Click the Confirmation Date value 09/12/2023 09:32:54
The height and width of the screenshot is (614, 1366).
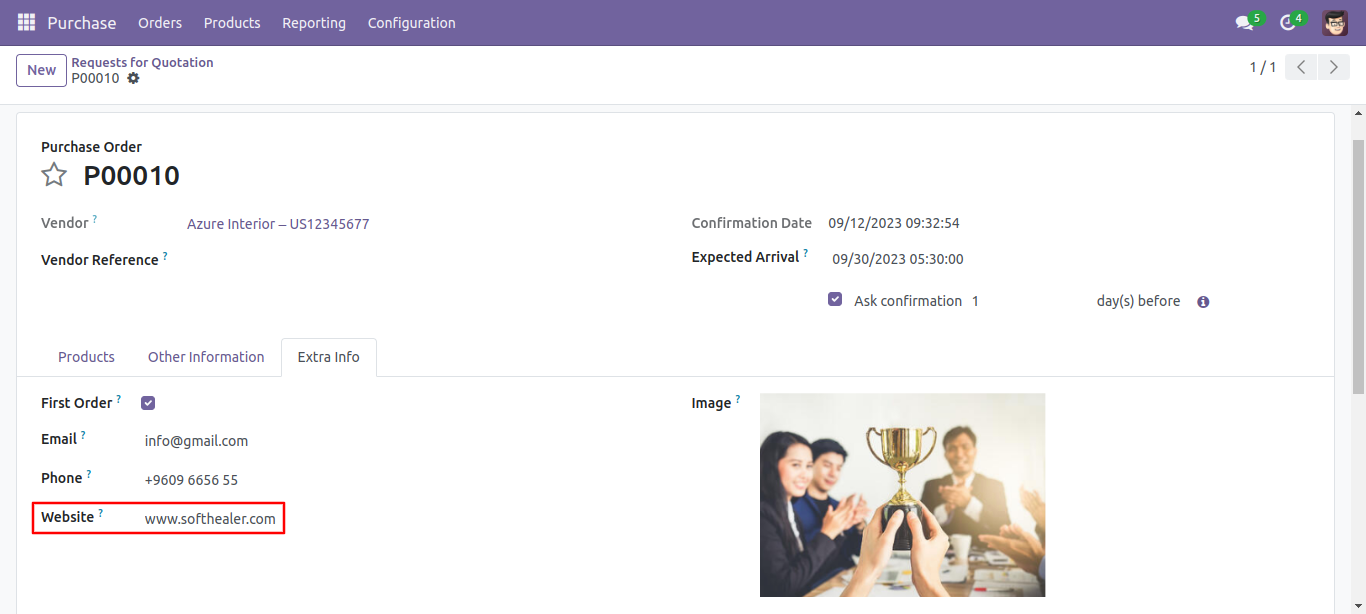tap(894, 223)
